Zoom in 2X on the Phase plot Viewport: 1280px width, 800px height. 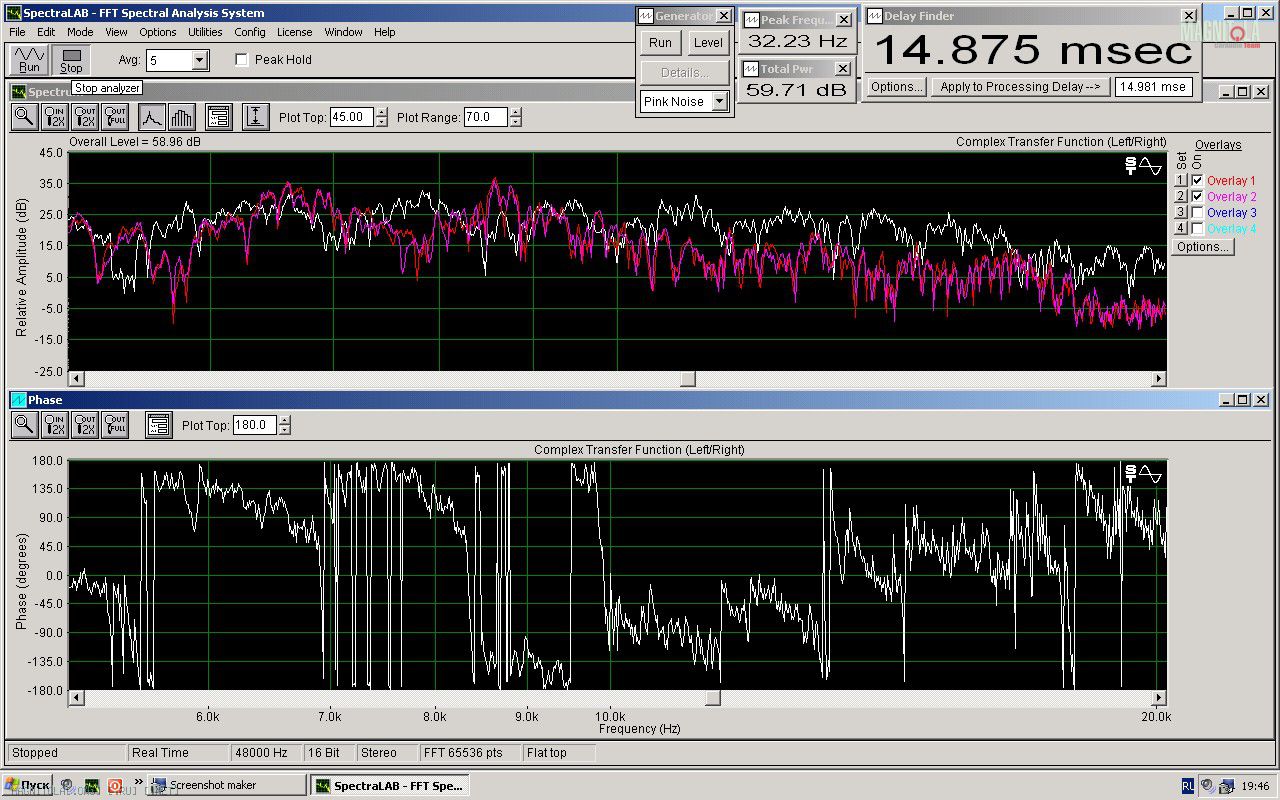(x=54, y=425)
